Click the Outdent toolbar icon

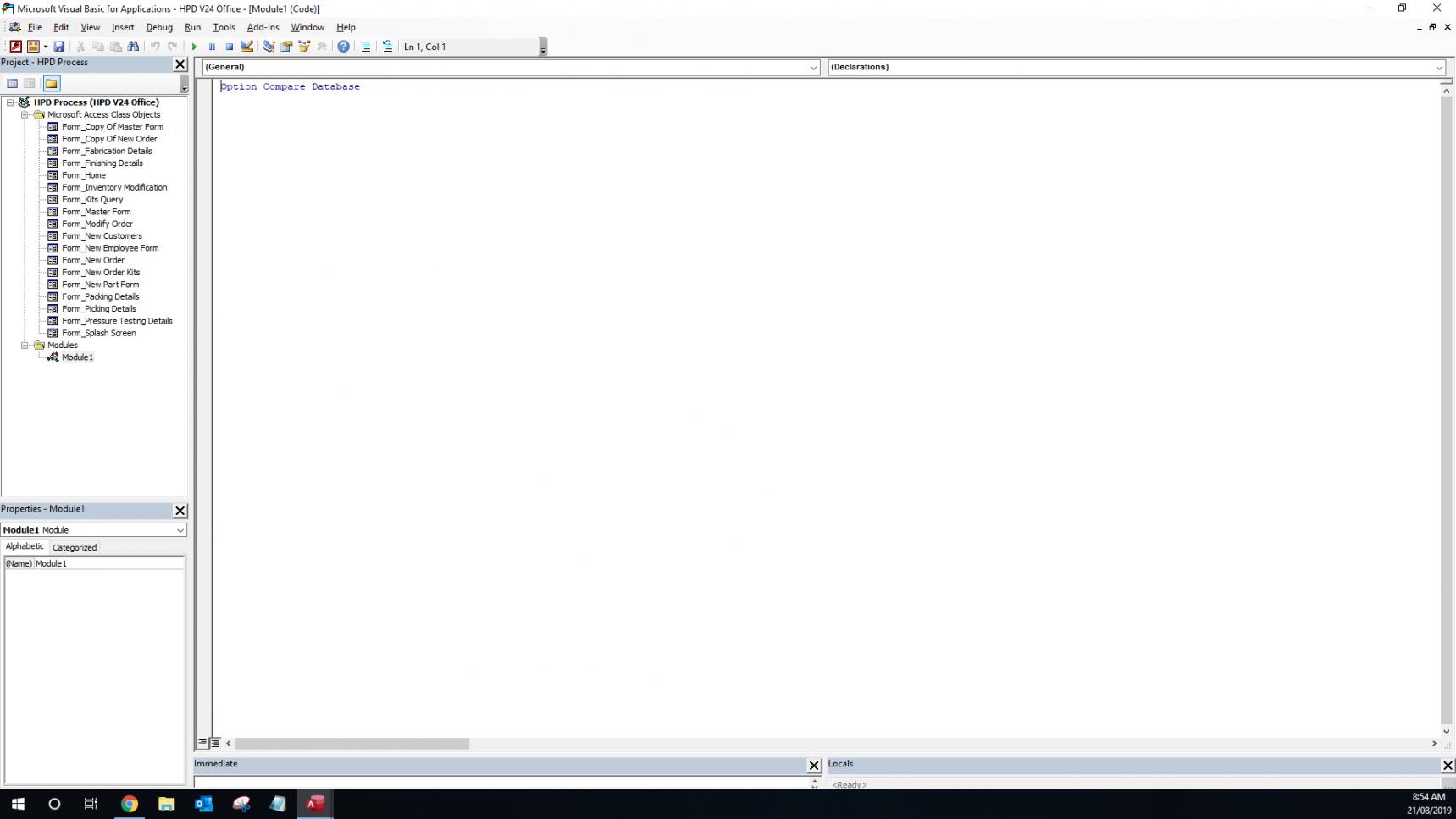pos(387,47)
